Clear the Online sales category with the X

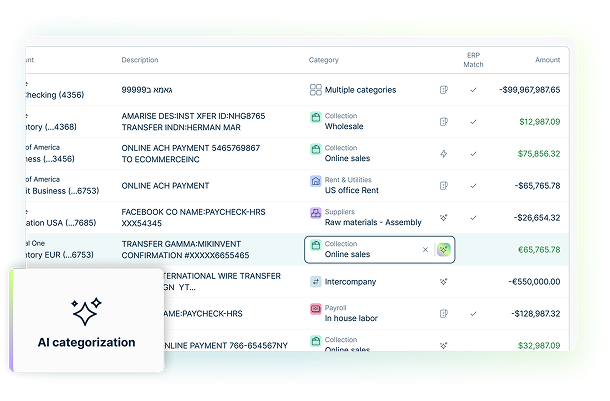pyautogui.click(x=425, y=249)
